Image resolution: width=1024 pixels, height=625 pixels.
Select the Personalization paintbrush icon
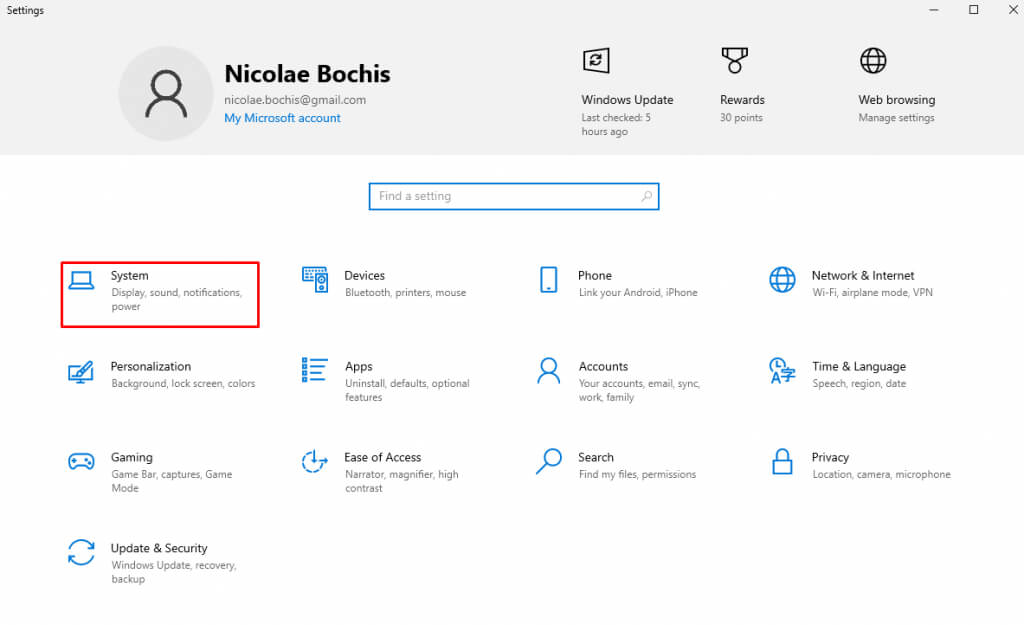click(x=81, y=371)
